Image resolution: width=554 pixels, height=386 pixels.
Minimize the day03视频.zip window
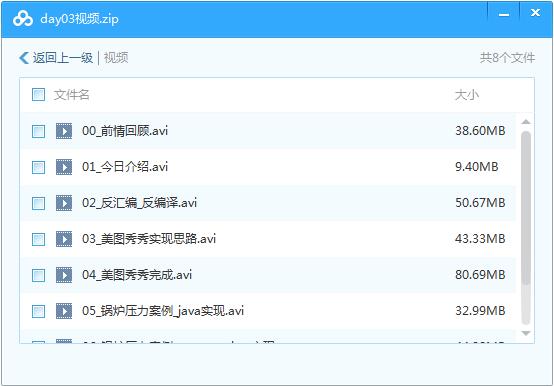[504, 14]
